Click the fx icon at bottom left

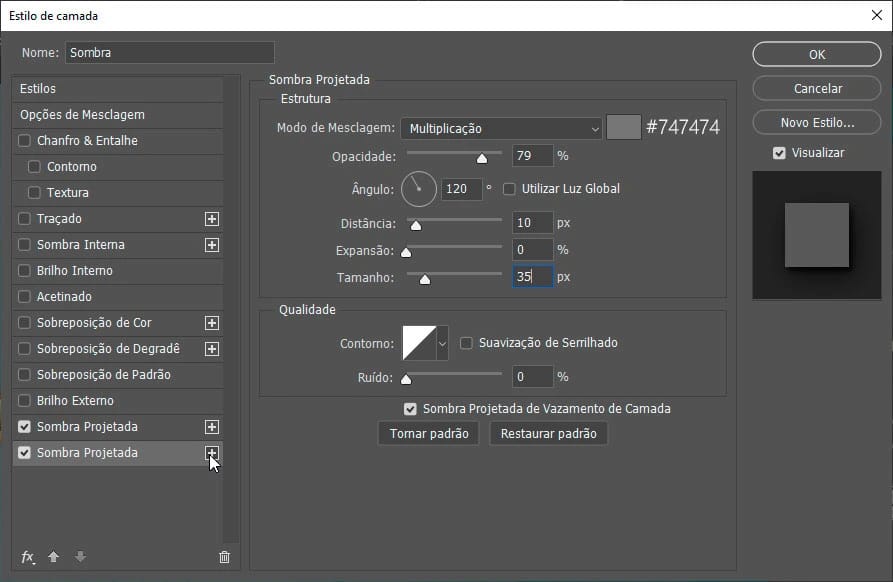click(26, 557)
